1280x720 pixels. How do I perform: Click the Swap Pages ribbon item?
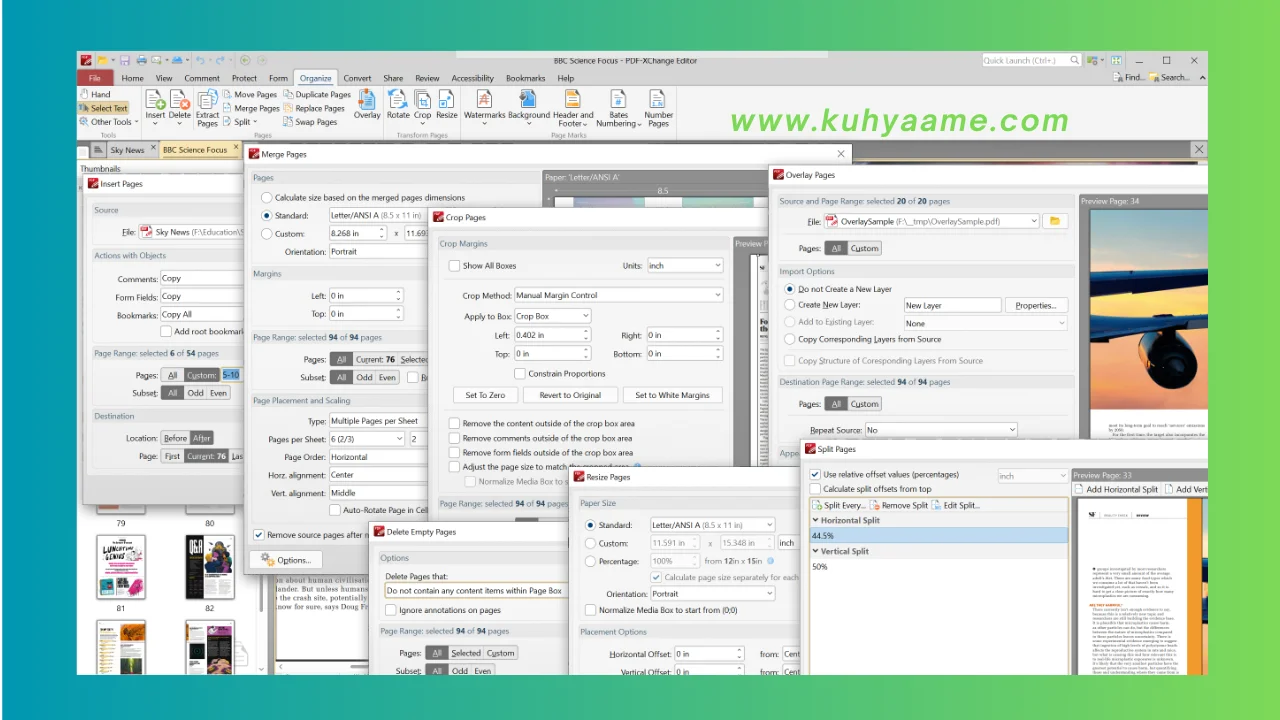[x=310, y=122]
